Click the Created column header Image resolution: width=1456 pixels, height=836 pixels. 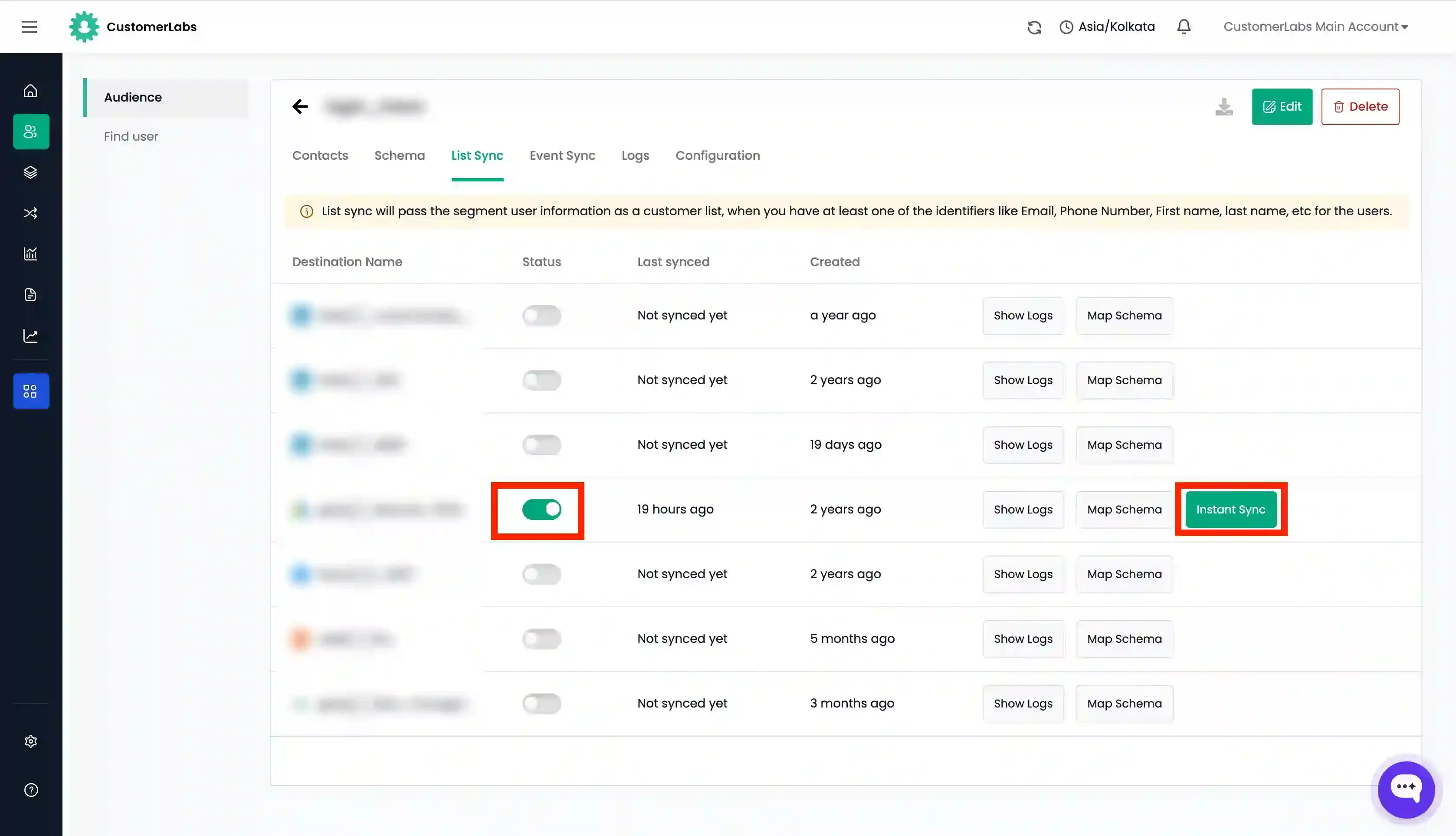(834, 262)
